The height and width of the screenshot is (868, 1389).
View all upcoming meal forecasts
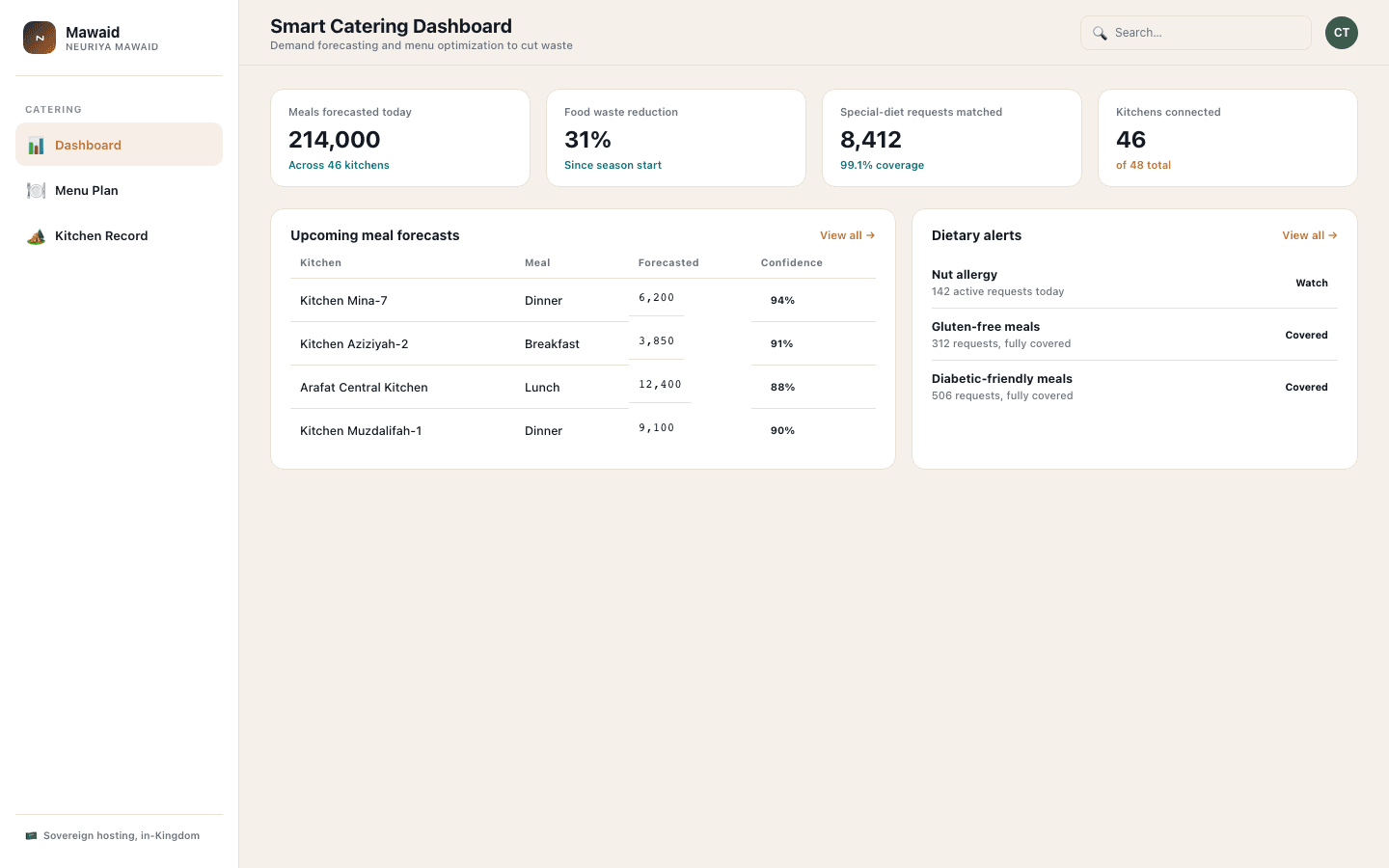pyautogui.click(x=847, y=235)
